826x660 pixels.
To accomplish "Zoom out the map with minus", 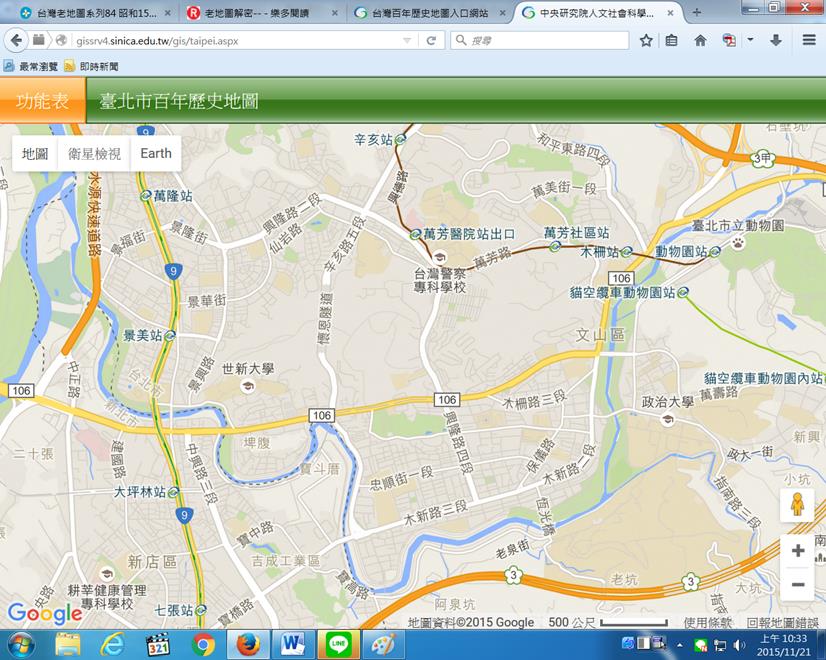I will point(798,584).
